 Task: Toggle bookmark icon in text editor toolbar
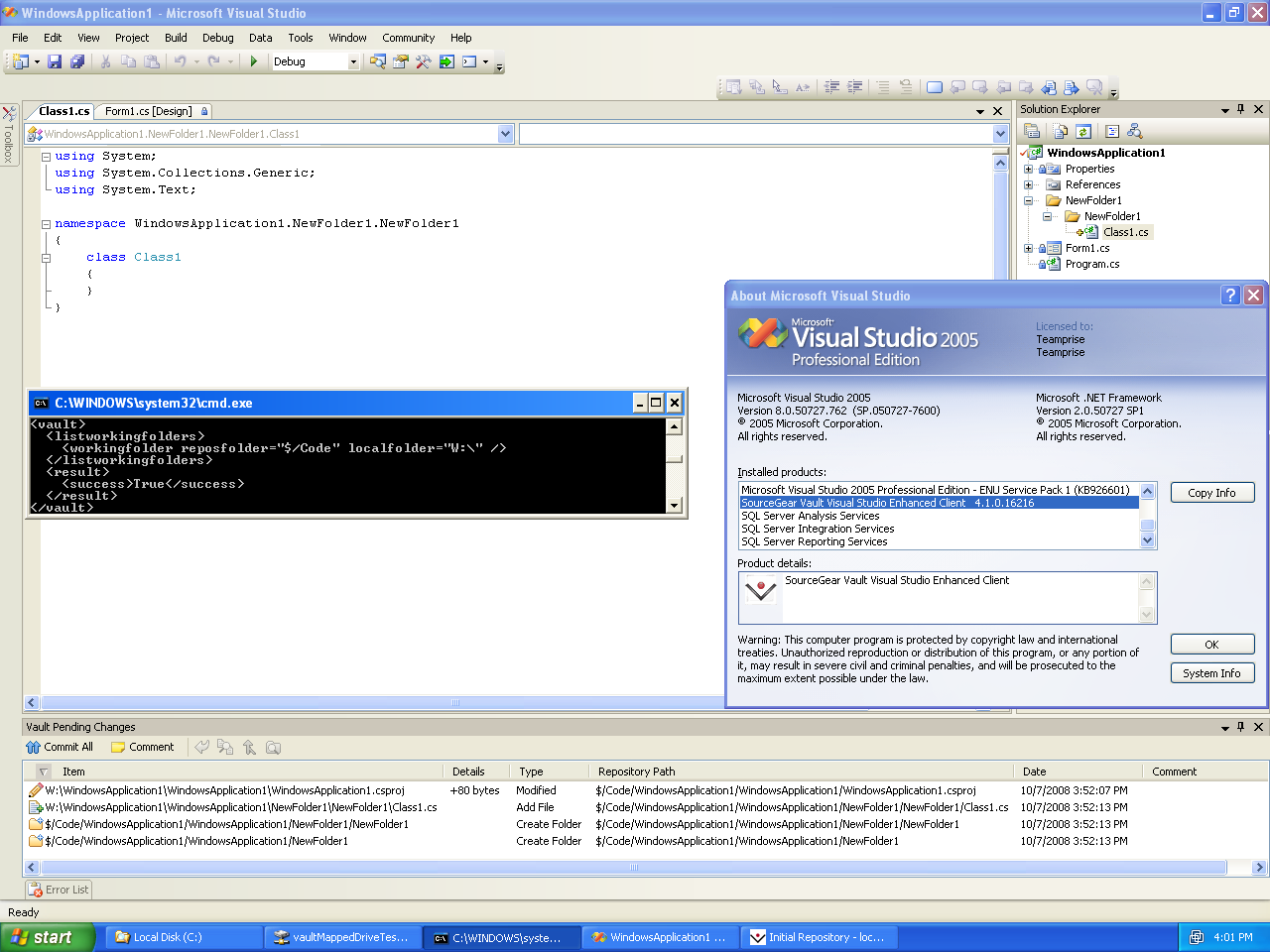click(x=934, y=87)
